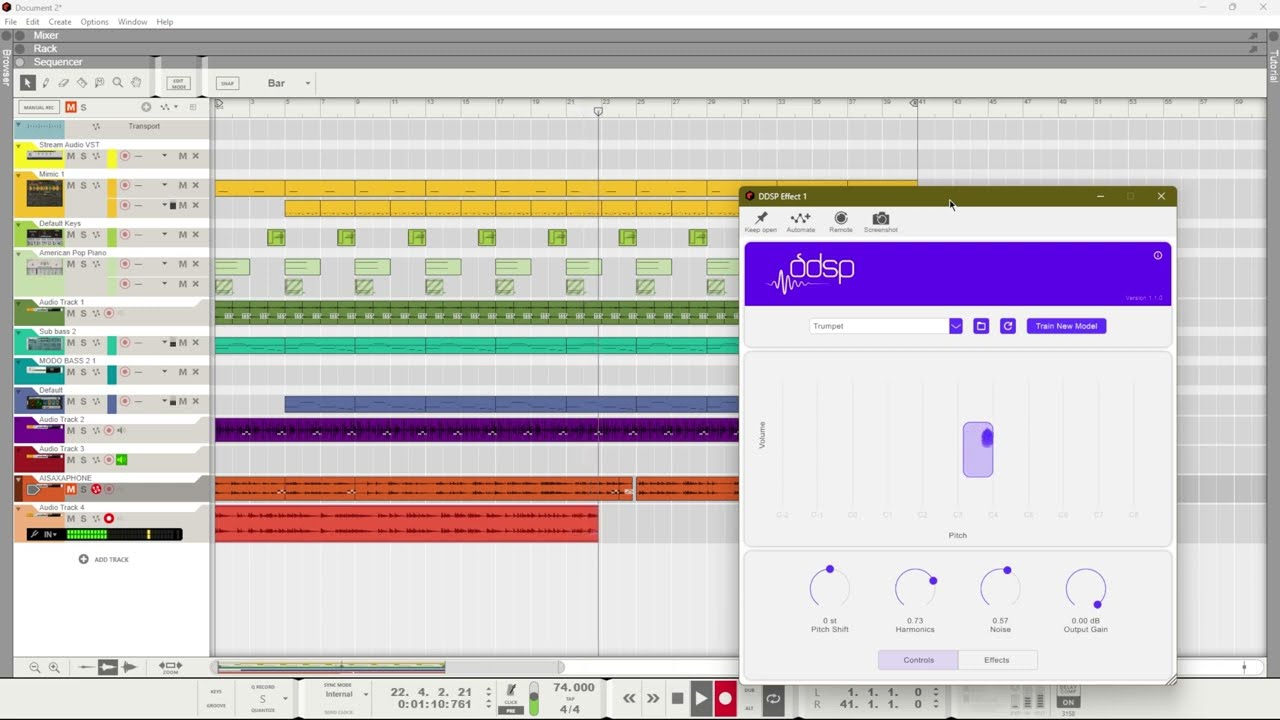Unmute the AISAXAPHONE track
1280x720 pixels.
(x=71, y=489)
